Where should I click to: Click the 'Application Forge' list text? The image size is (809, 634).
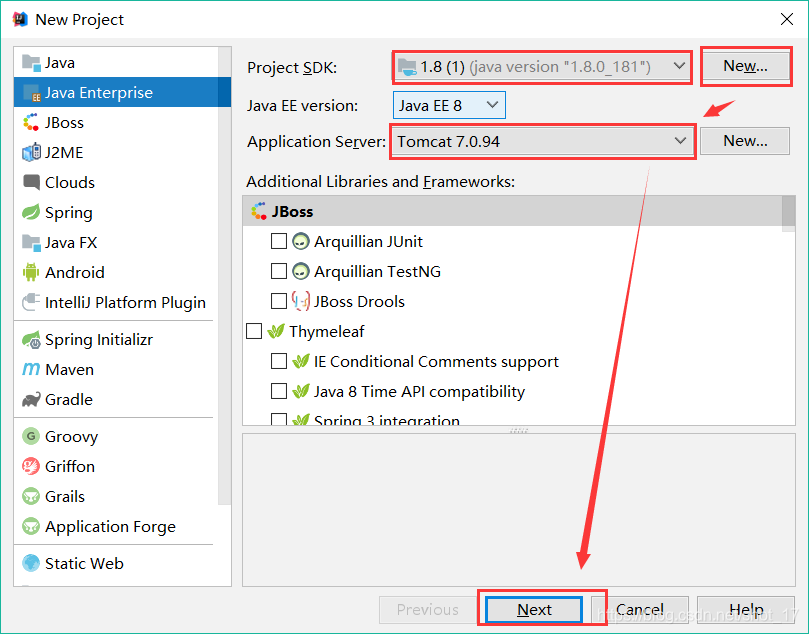[110, 527]
